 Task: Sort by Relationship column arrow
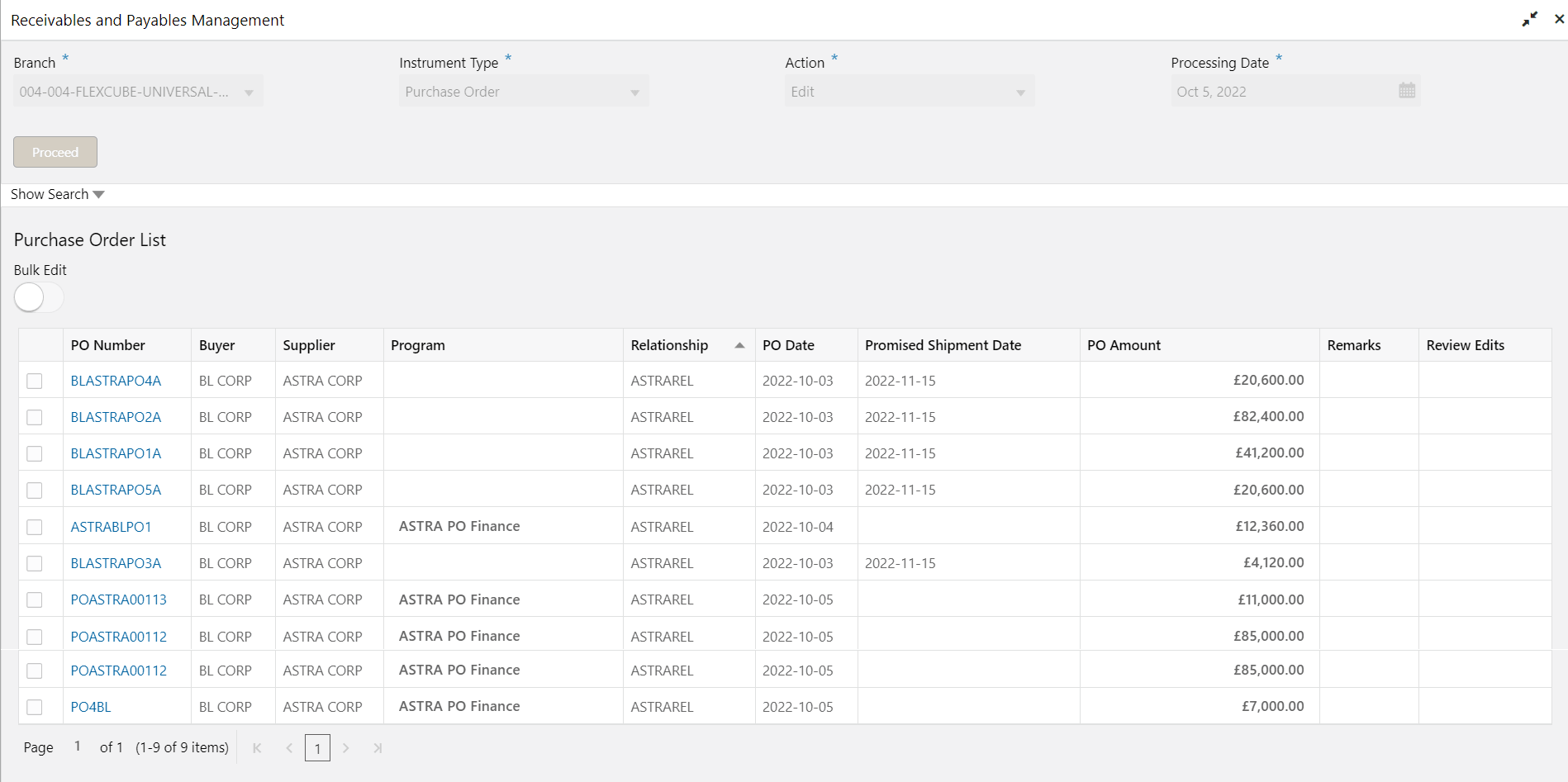[x=739, y=345]
